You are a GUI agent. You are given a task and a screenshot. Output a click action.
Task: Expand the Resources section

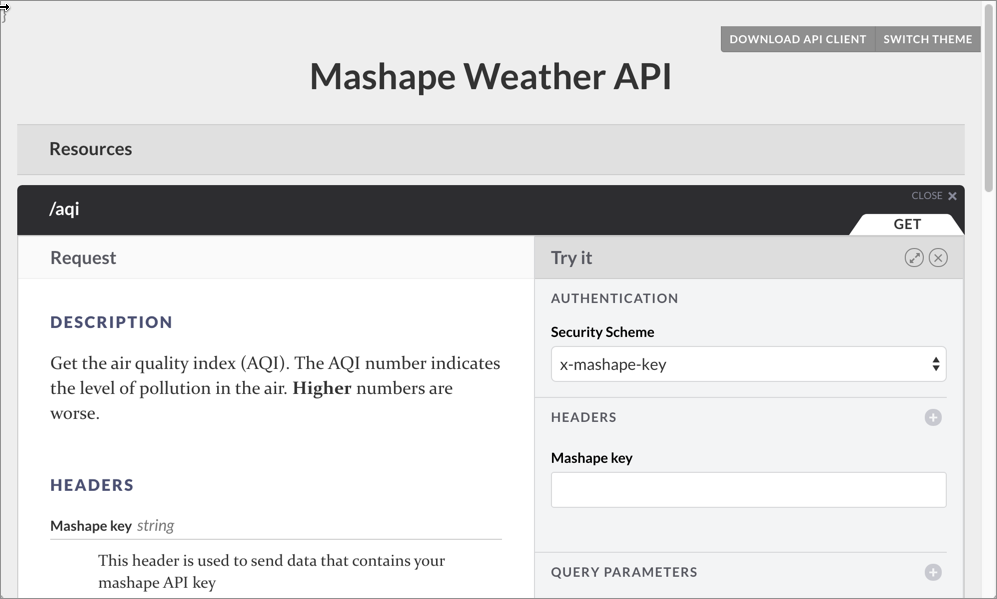[91, 148]
